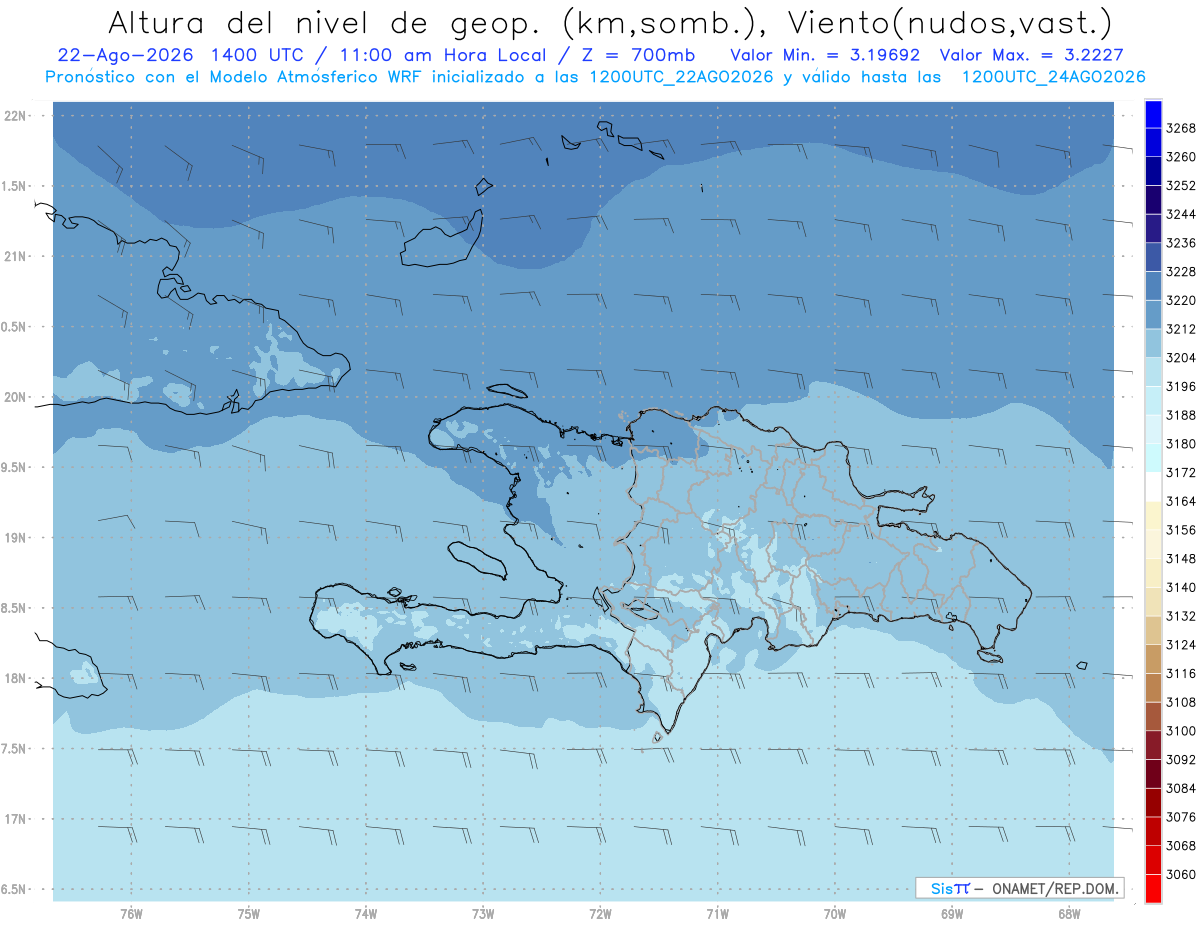Click the 18N latitude label
The image size is (1200, 927).
pos(16,678)
